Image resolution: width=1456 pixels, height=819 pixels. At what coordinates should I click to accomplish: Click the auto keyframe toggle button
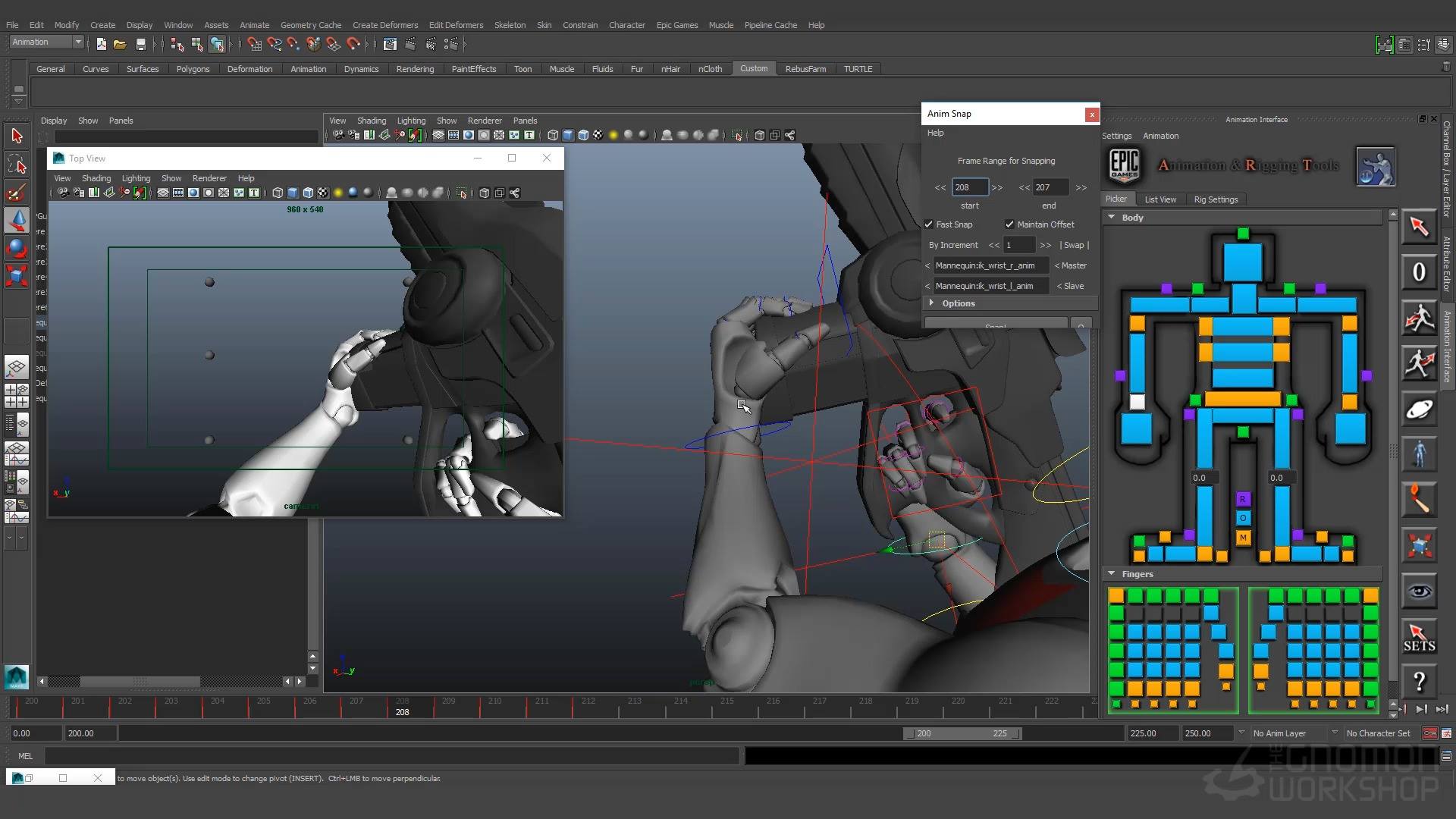1429,733
